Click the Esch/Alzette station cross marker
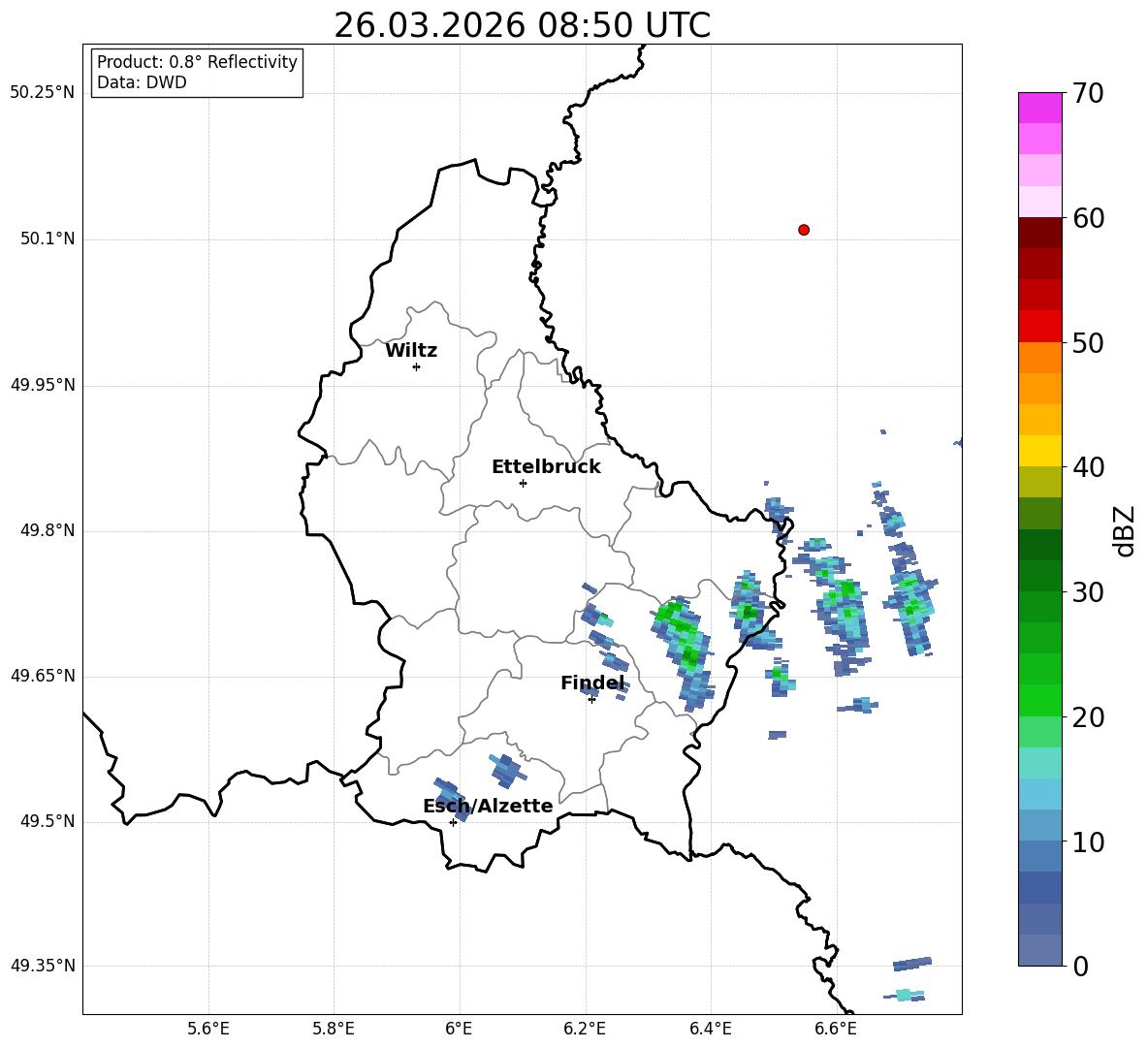 point(453,822)
